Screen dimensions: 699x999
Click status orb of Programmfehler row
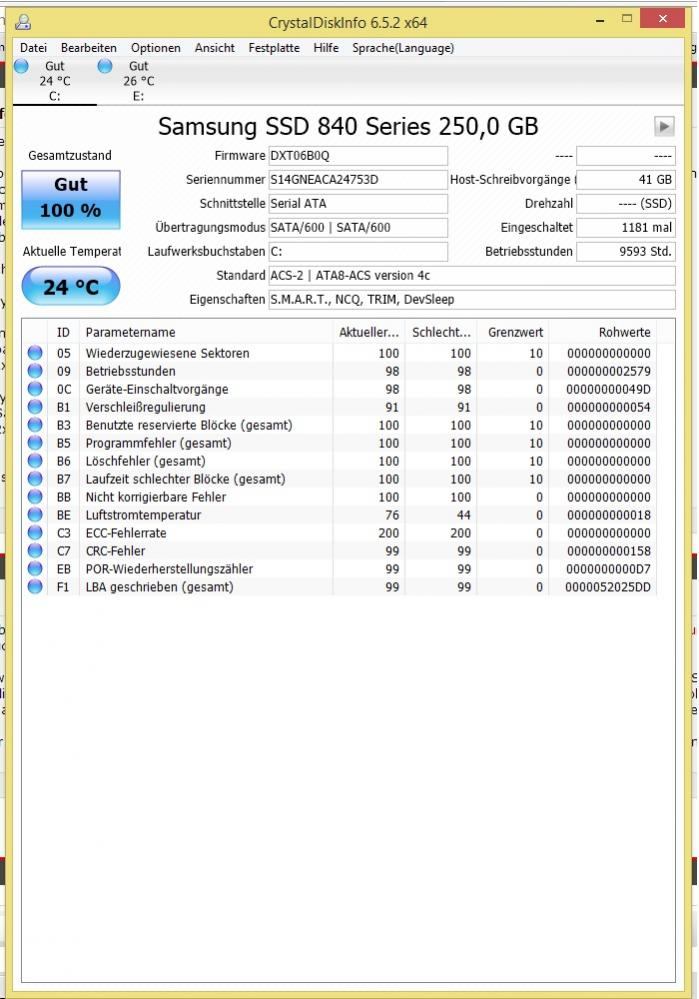coord(35,443)
